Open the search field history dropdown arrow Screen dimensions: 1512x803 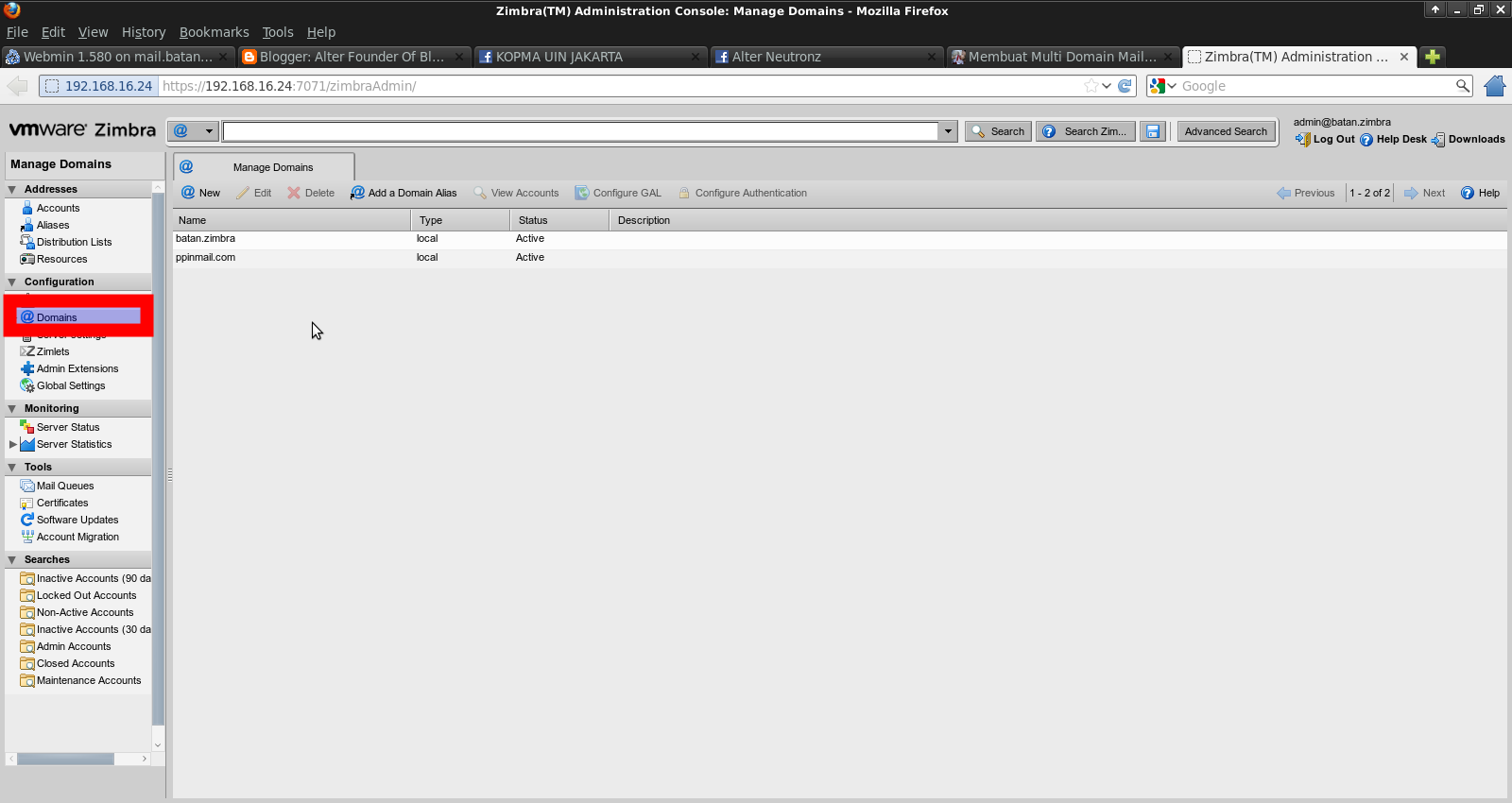click(x=948, y=131)
